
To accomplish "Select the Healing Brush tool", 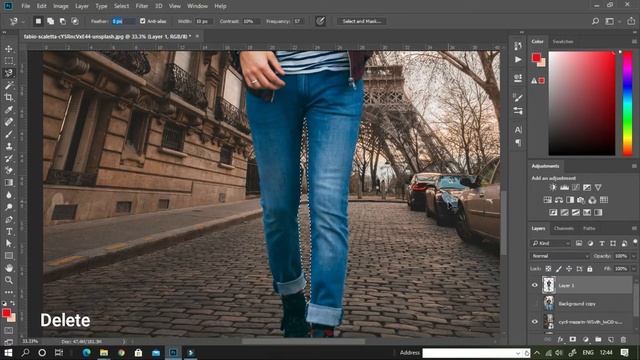I will 9,122.
